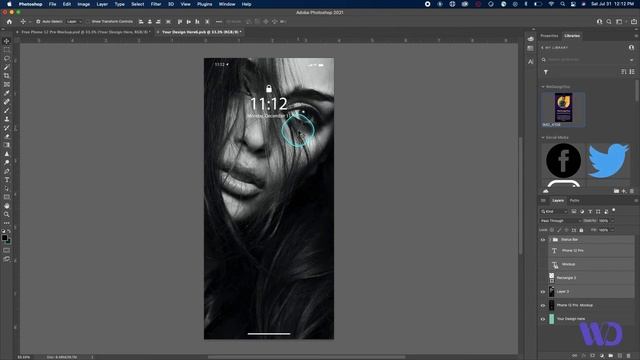Click the Facebook logo library item

click(x=563, y=160)
